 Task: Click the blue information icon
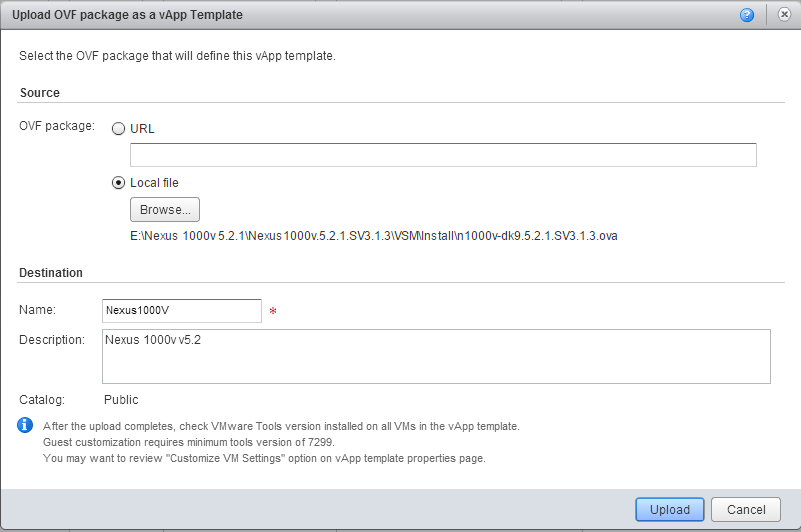pos(26,425)
